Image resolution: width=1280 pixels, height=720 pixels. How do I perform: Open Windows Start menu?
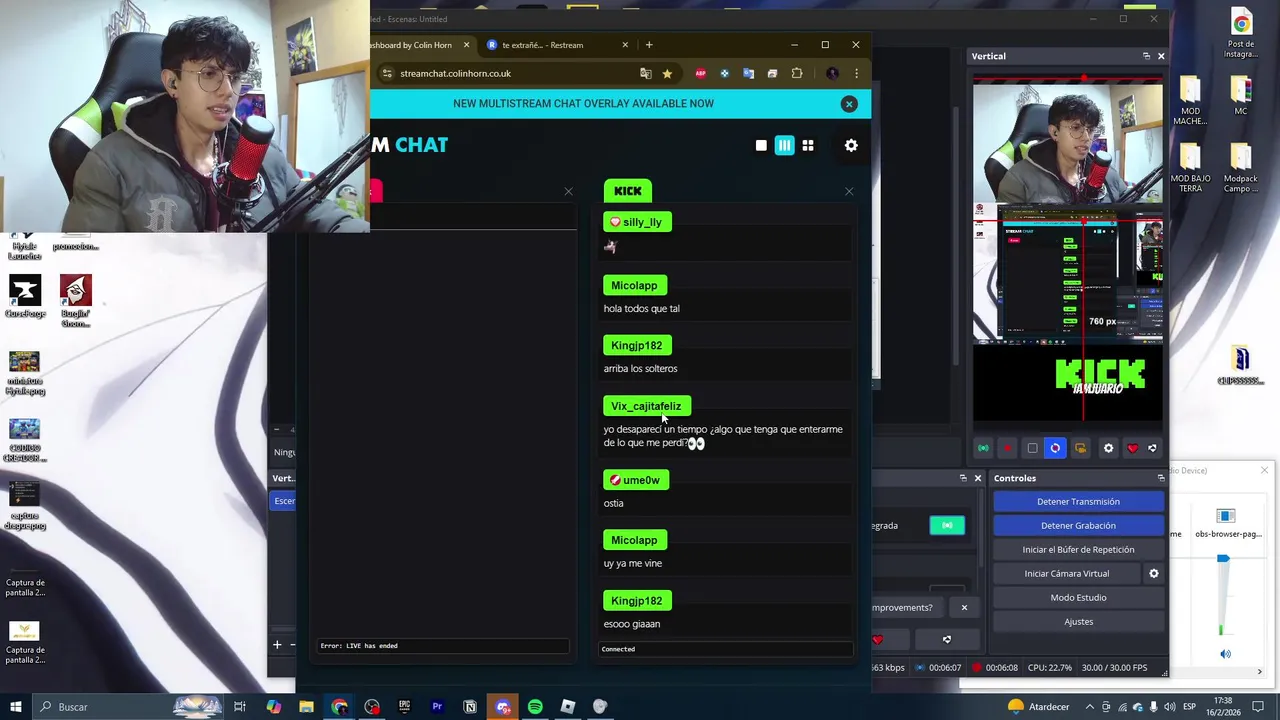coord(15,707)
